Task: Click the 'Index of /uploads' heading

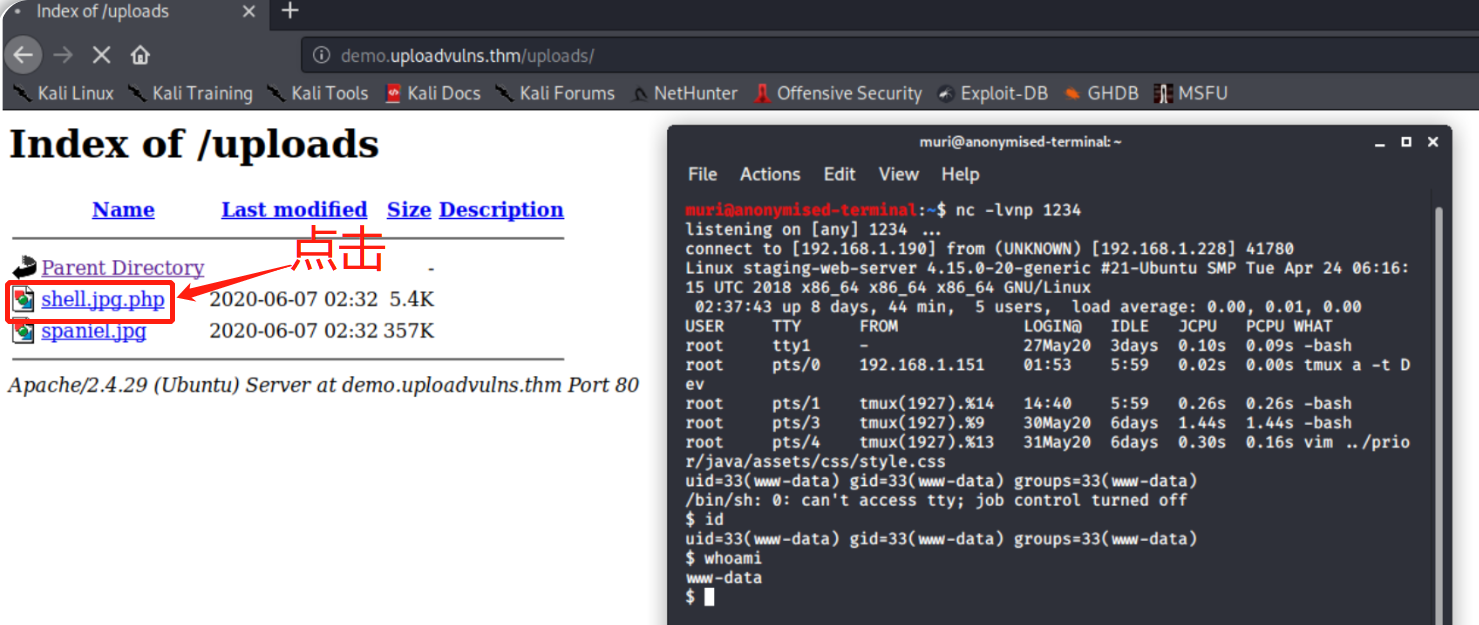Action: pos(194,144)
